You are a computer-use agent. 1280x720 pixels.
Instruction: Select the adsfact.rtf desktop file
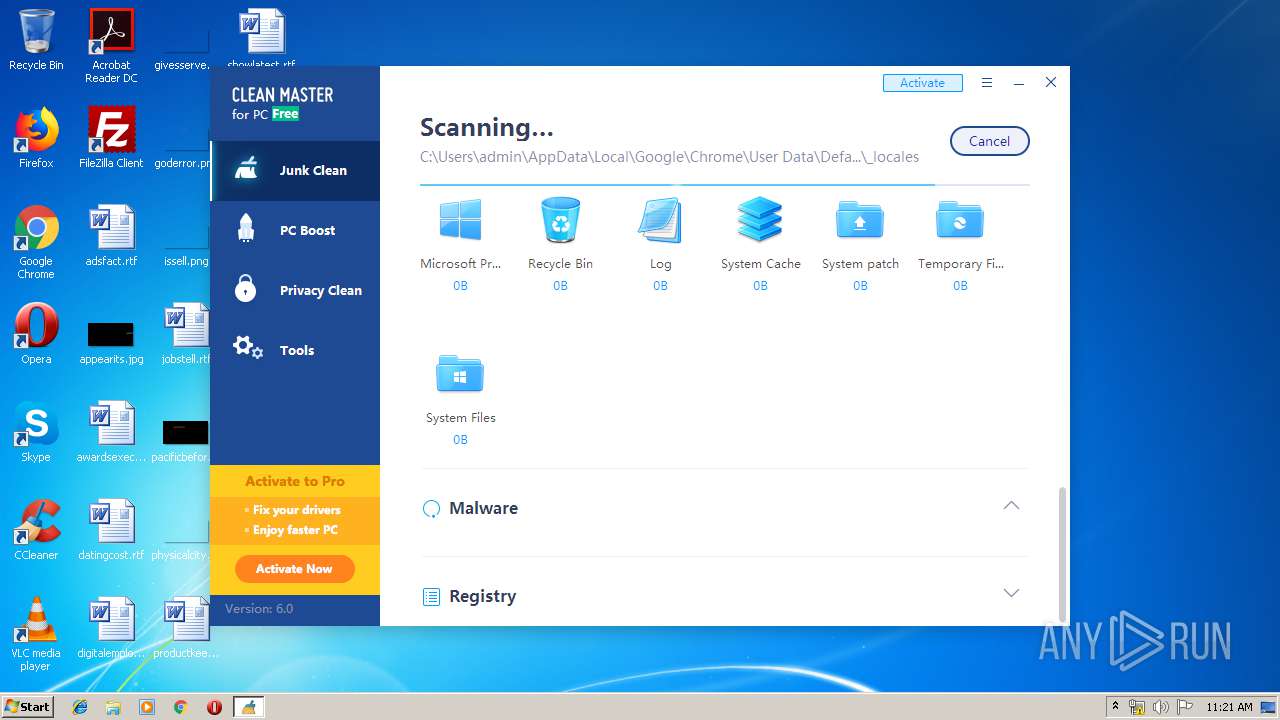pos(111,236)
